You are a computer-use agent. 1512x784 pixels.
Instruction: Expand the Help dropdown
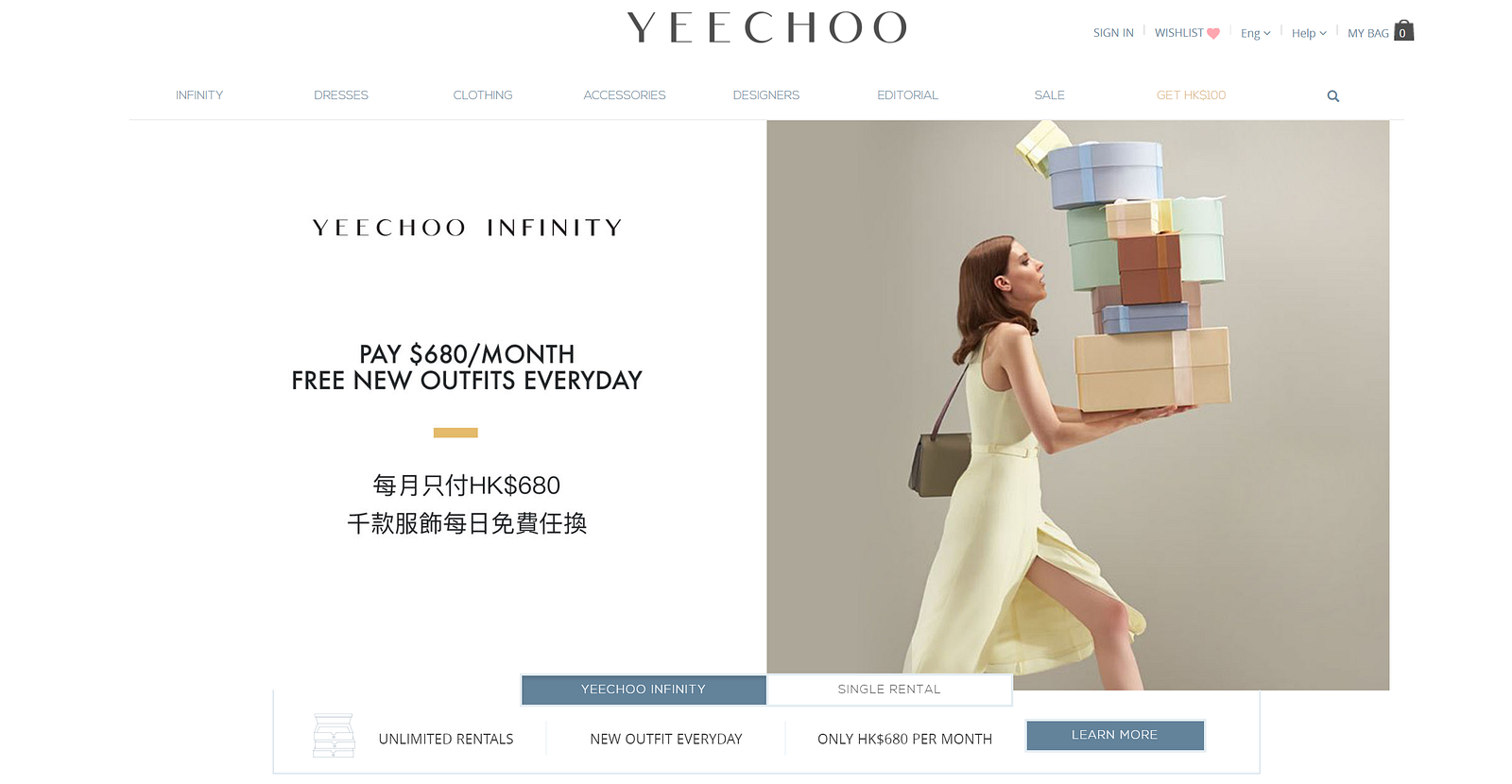pos(1309,33)
